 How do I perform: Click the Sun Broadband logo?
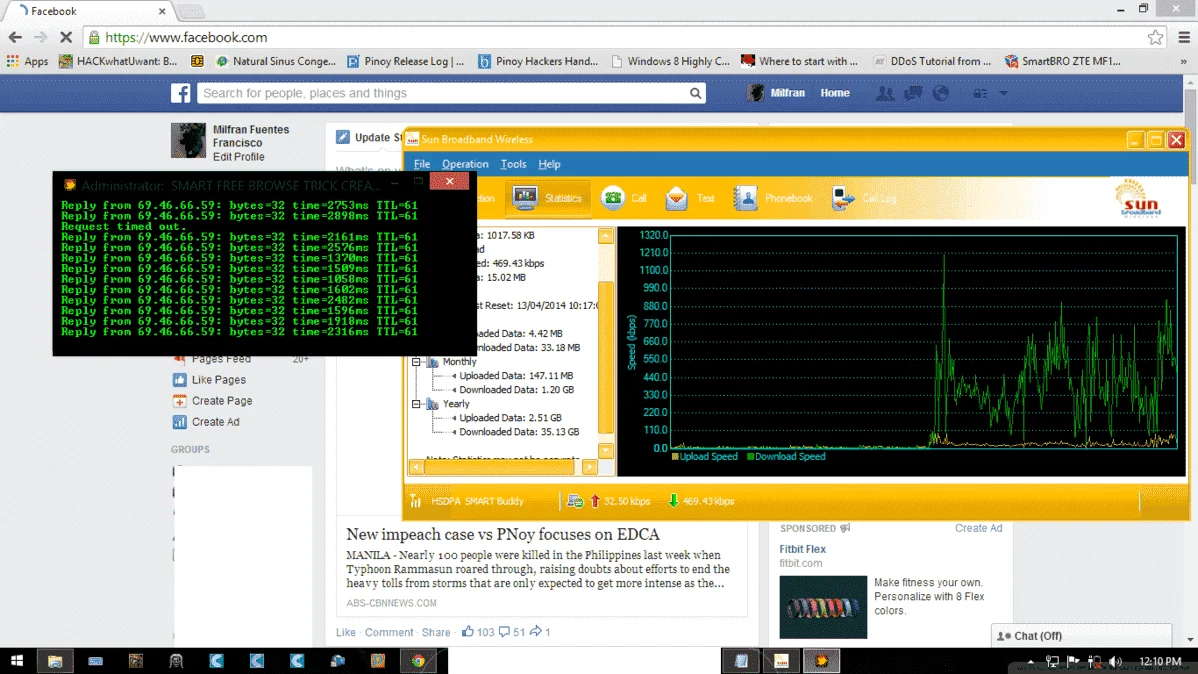[1139, 199]
